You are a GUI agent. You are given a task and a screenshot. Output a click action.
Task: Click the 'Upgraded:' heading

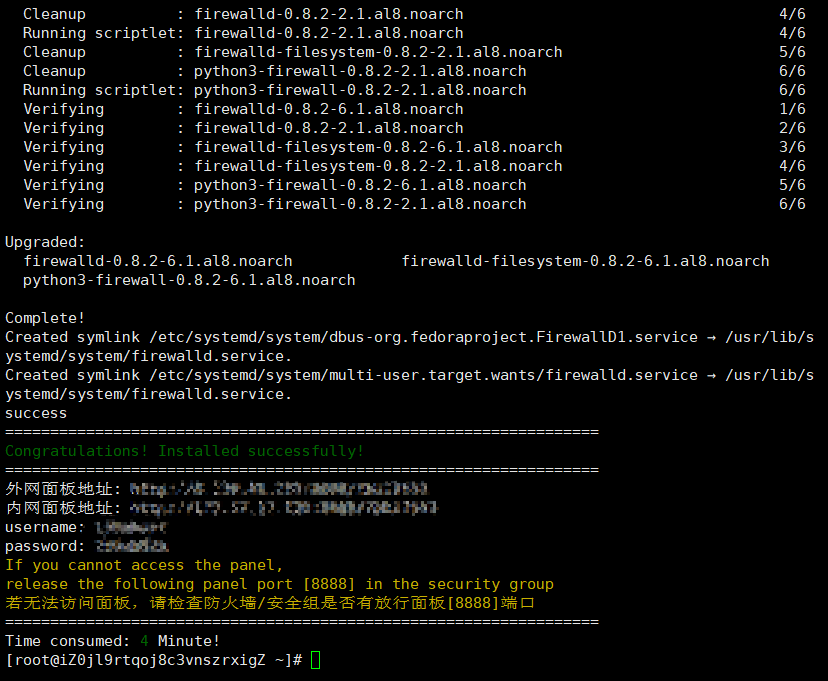(45, 242)
